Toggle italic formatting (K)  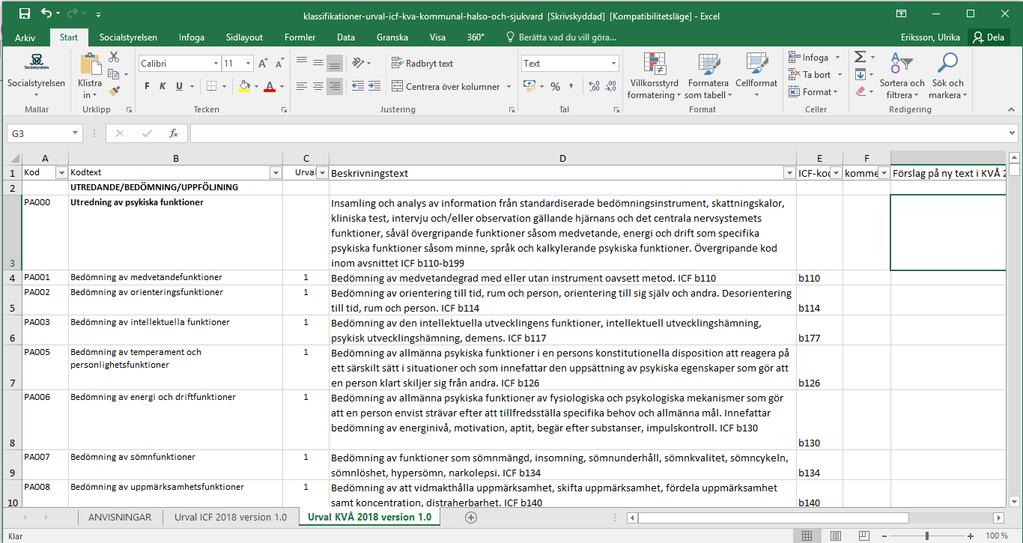pyautogui.click(x=162, y=86)
